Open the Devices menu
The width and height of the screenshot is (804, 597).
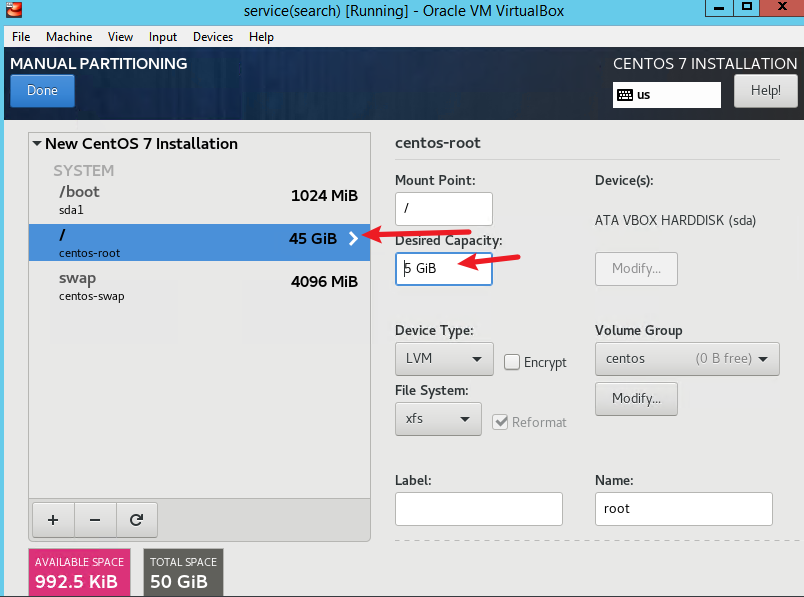(x=213, y=37)
